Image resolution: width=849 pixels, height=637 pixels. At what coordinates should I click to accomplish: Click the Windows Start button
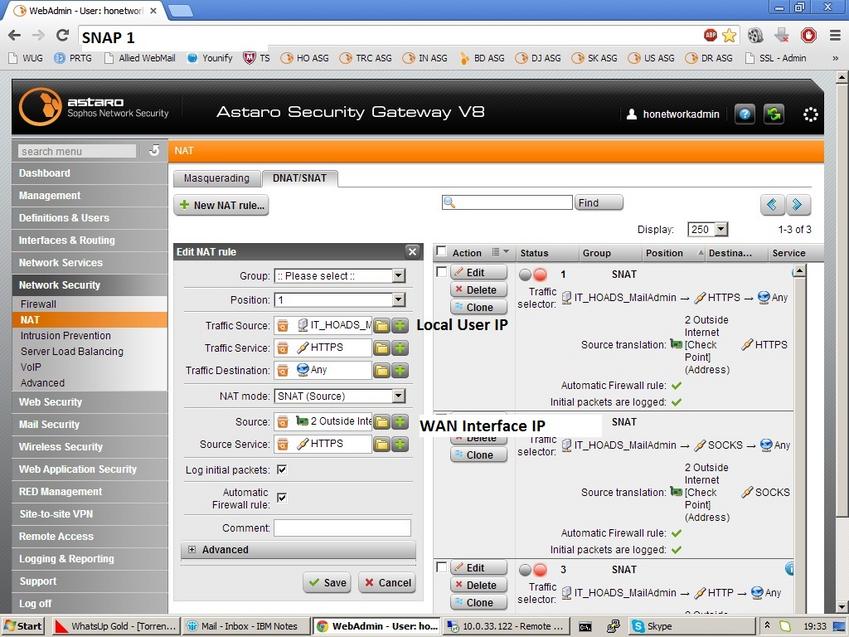(x=23, y=626)
